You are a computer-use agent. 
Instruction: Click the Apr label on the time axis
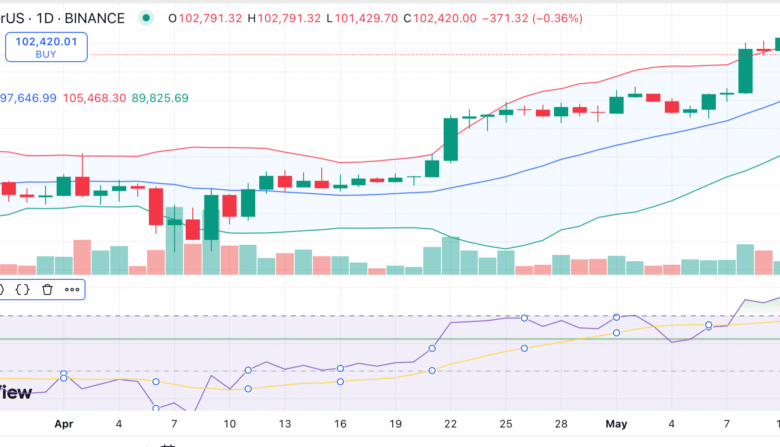click(x=64, y=424)
